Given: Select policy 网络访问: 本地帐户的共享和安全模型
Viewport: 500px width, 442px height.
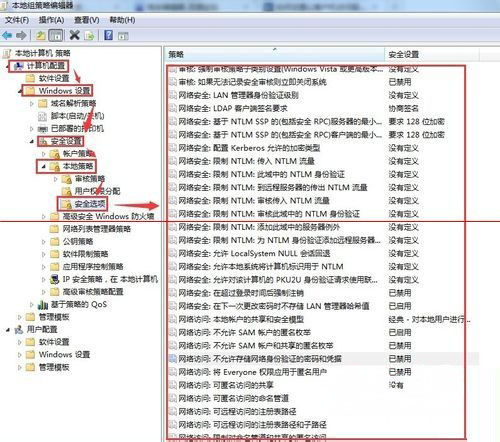Looking at the screenshot, I should pos(241,319).
